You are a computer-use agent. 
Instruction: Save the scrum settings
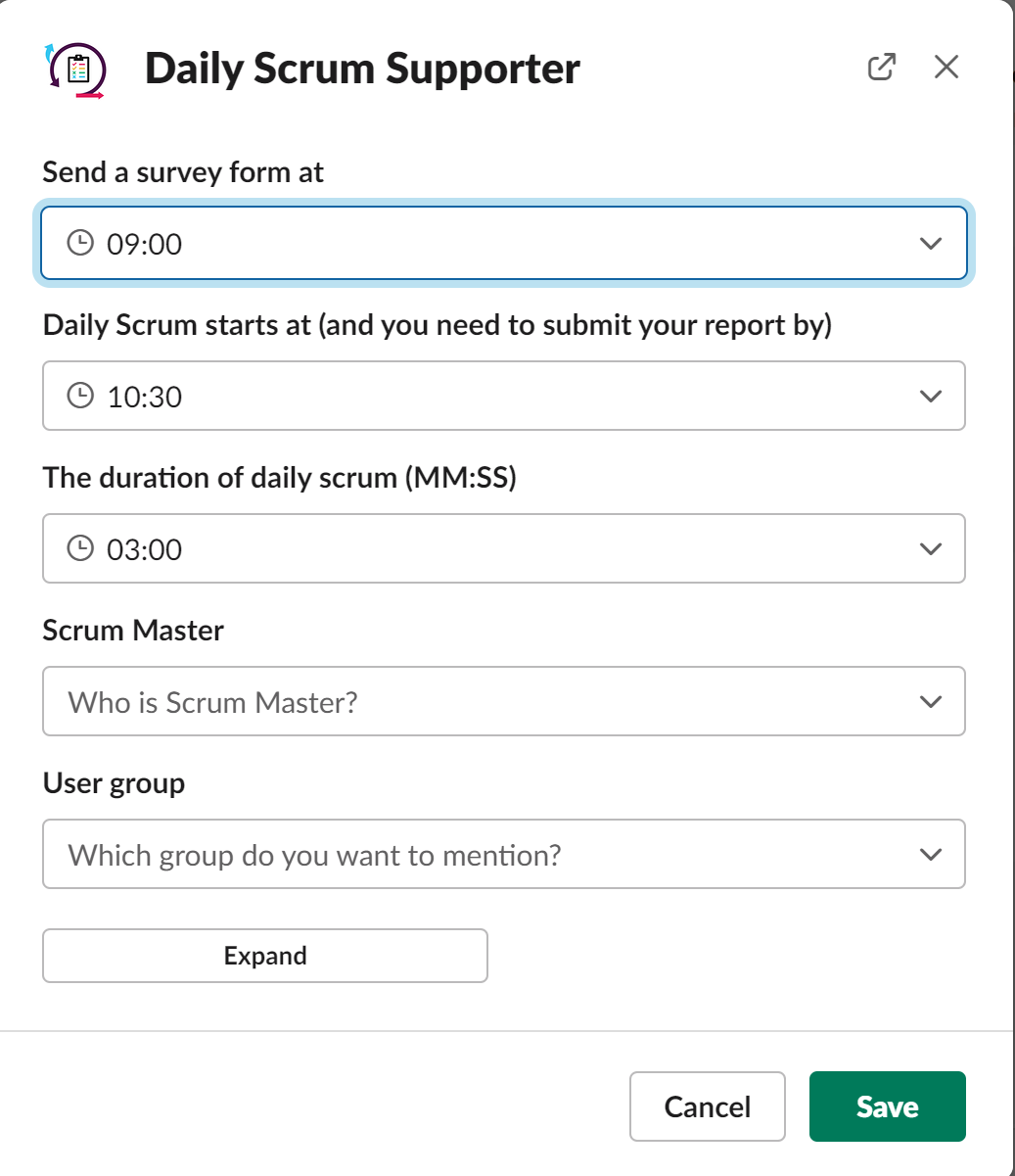coord(887,1106)
